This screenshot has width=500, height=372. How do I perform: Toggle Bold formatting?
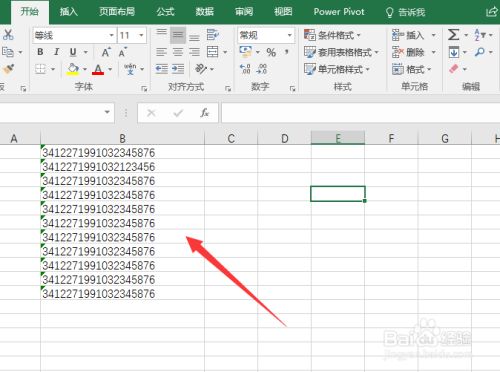click(x=40, y=52)
